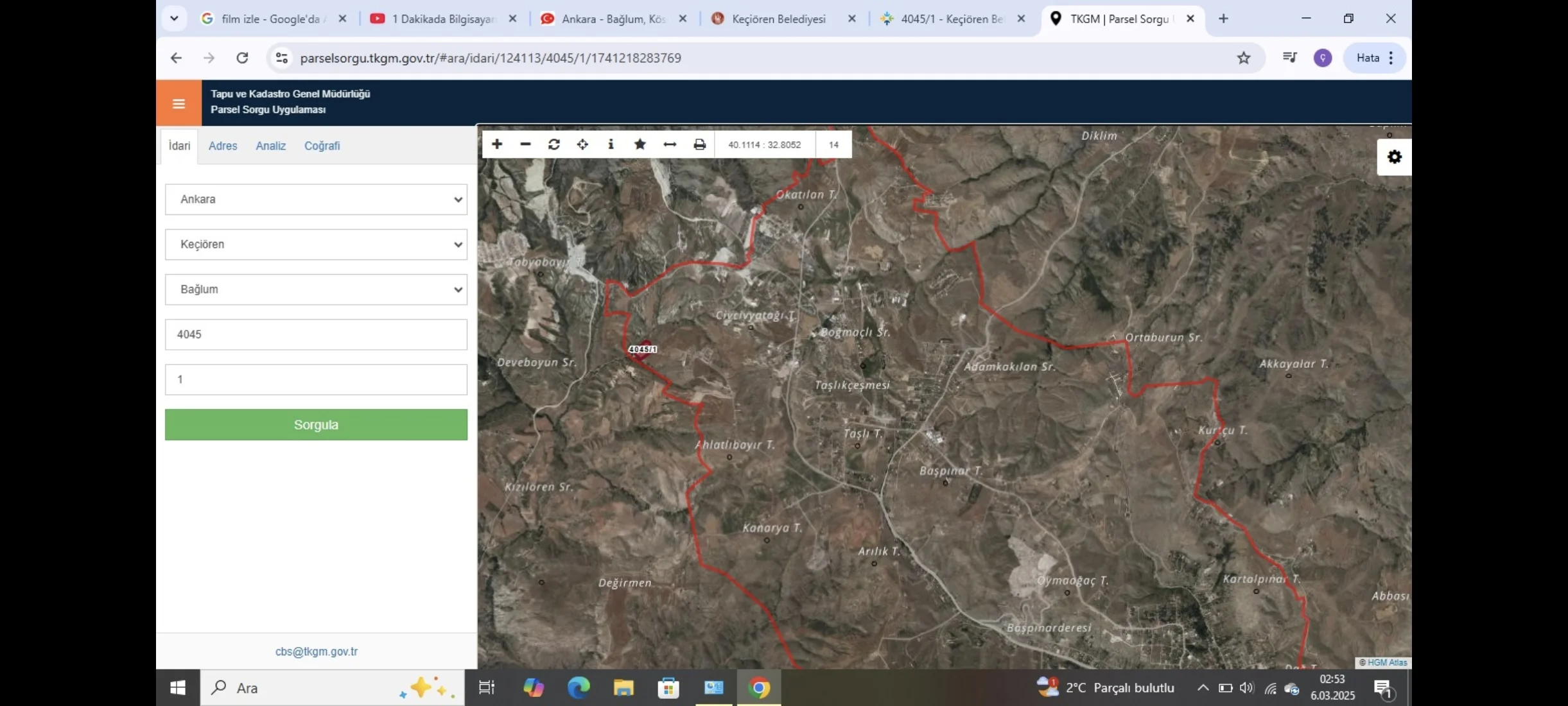Open the sidebar hamburger menu

179,103
